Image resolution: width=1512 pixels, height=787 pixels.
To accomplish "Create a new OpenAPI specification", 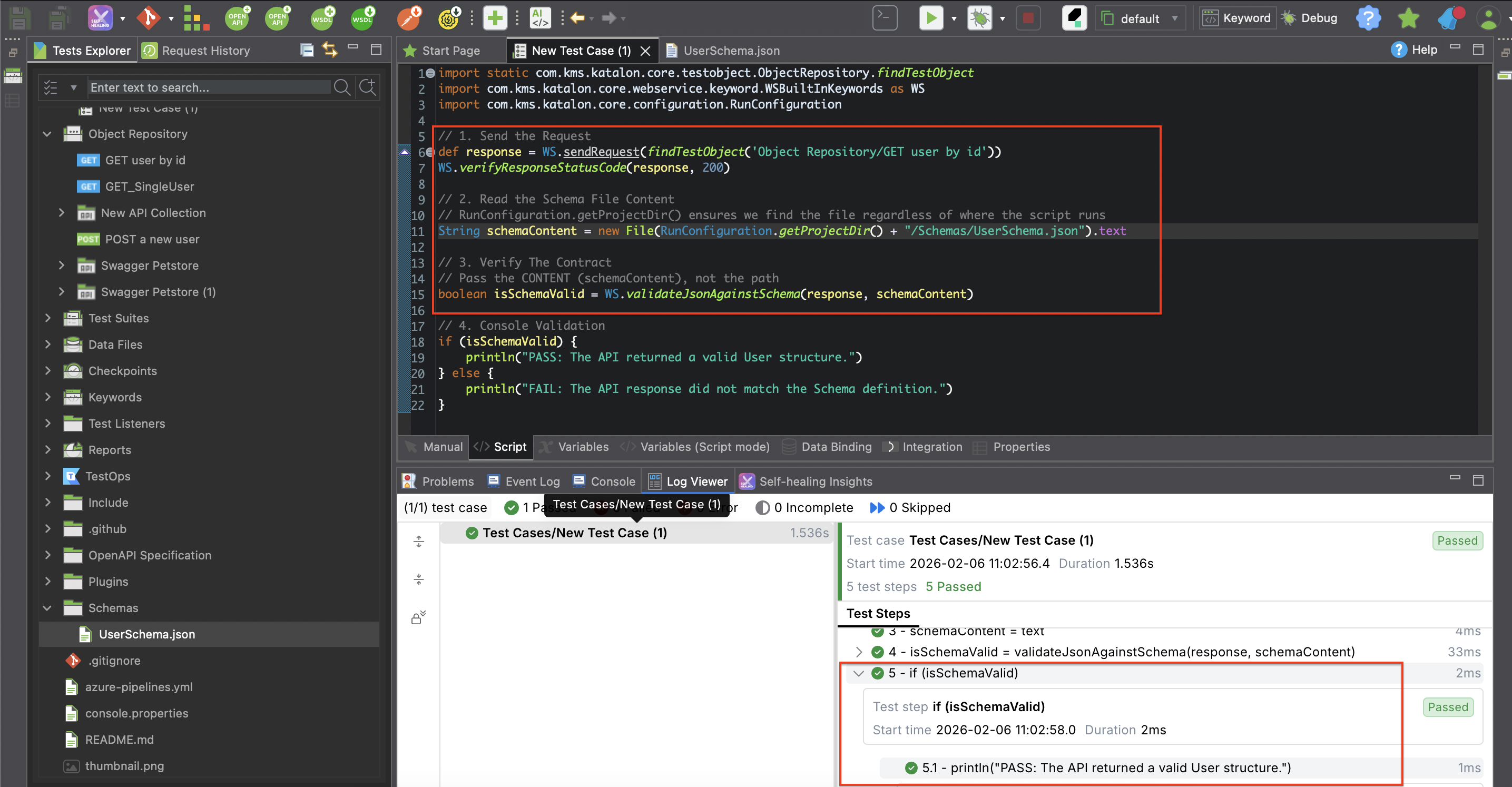I will (x=237, y=17).
